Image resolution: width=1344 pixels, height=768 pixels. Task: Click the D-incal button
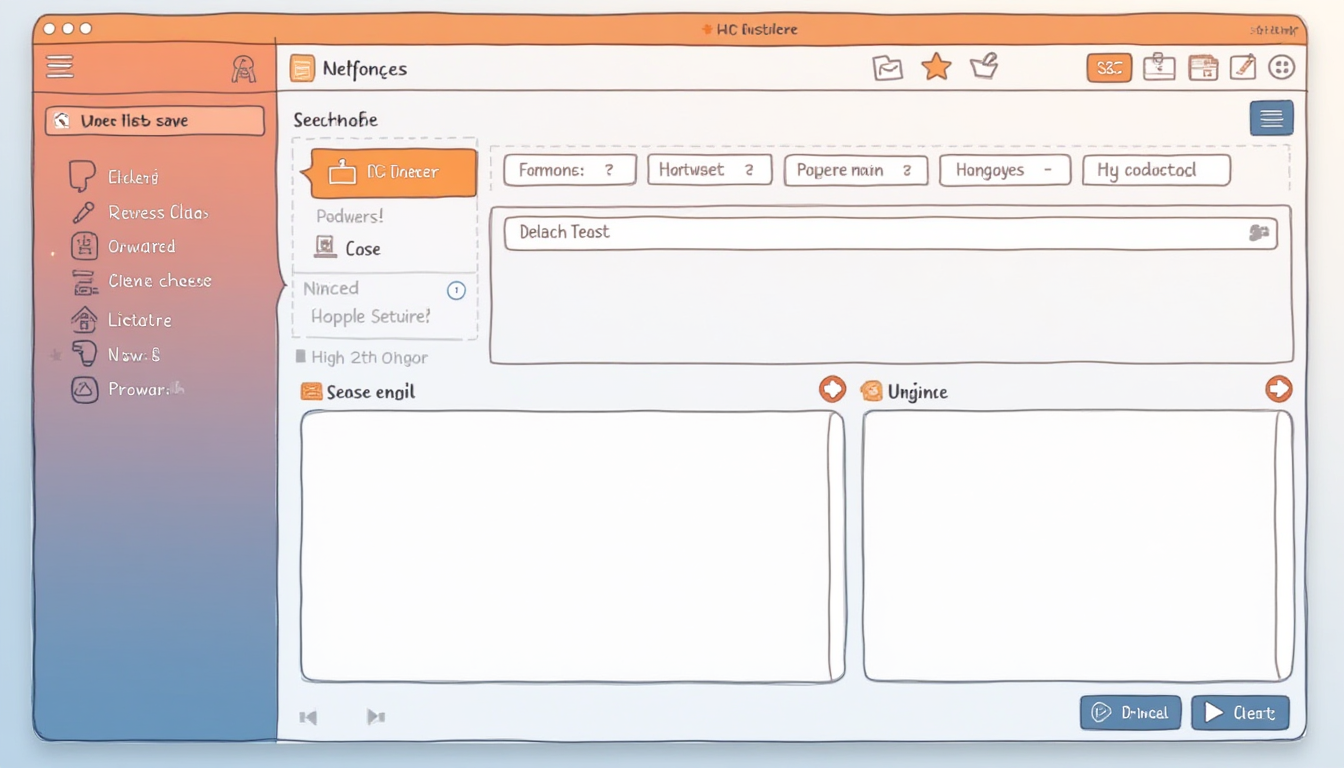pos(1130,713)
